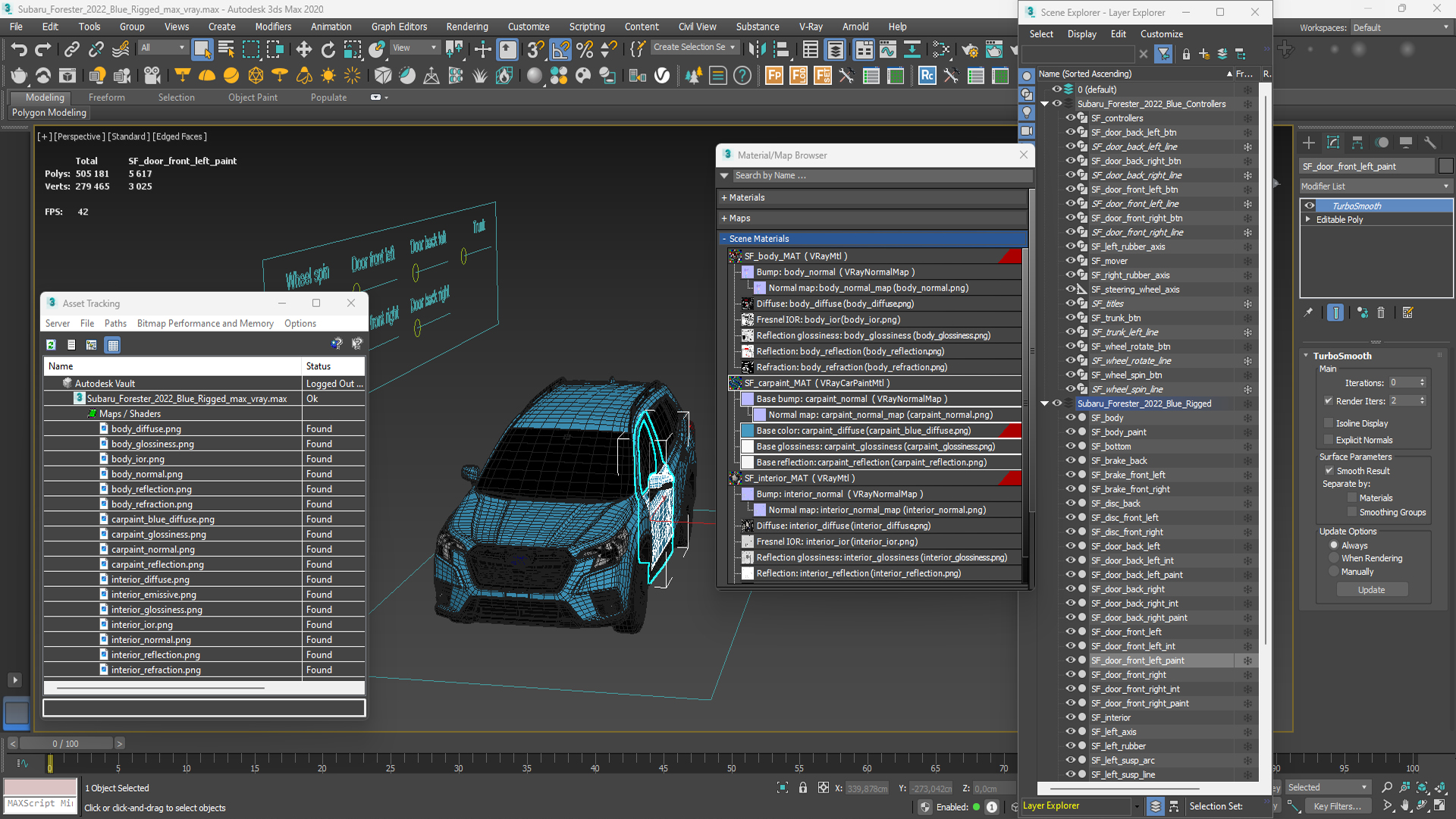Toggle Percent Snap icon
Viewport: 1456px width, 819px height.
[x=585, y=50]
